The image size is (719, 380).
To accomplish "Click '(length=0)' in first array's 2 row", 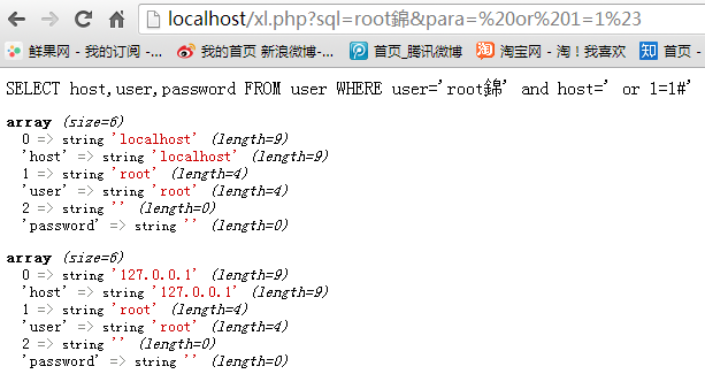I will pos(177,209).
